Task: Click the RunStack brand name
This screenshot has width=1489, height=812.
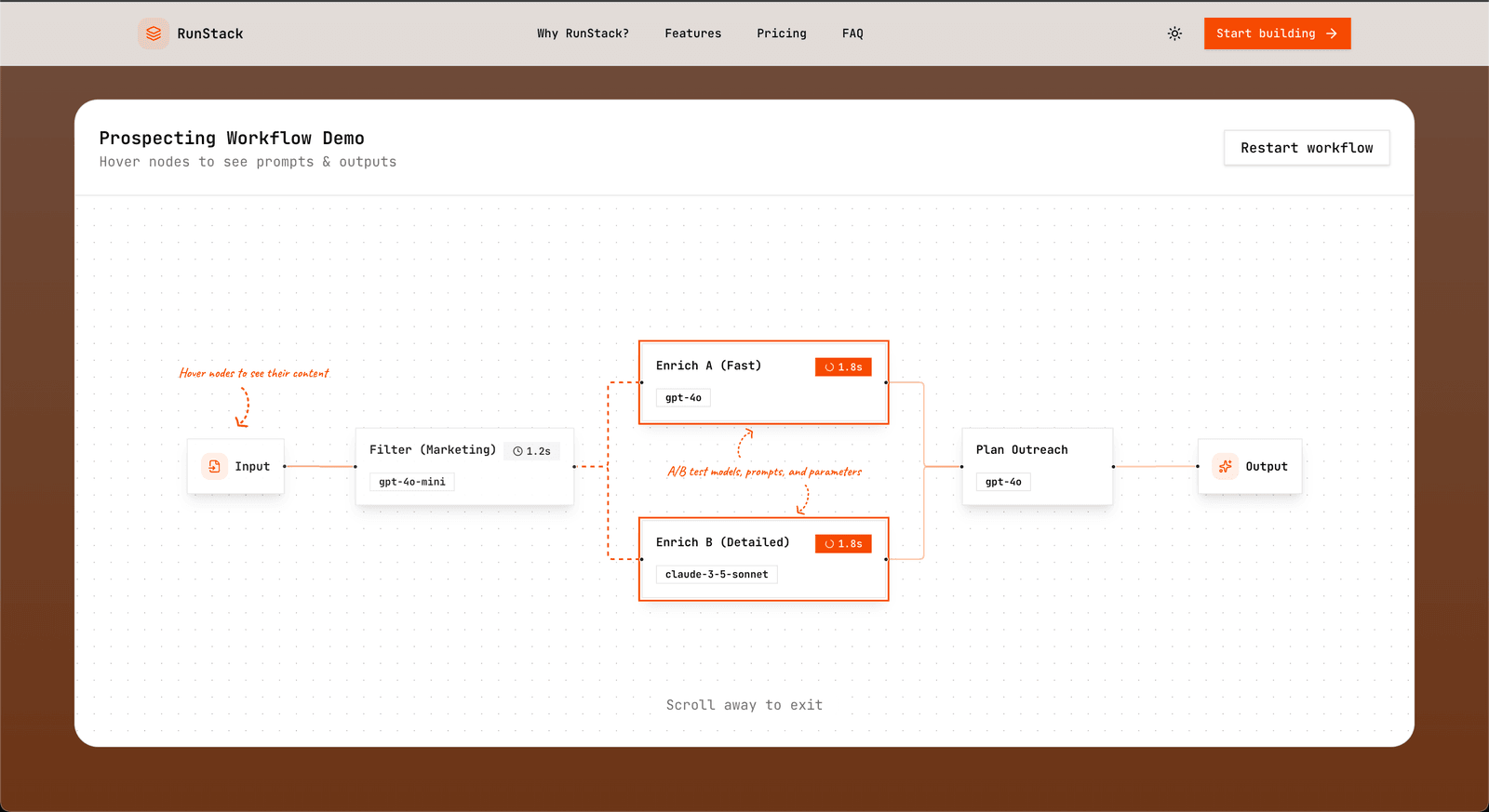Action: pyautogui.click(x=210, y=33)
